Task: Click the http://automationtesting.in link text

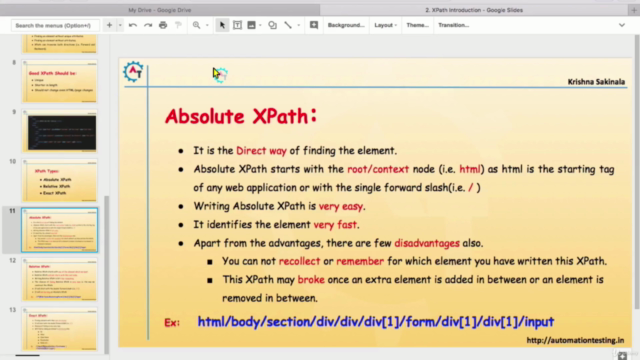Action: click(575, 340)
